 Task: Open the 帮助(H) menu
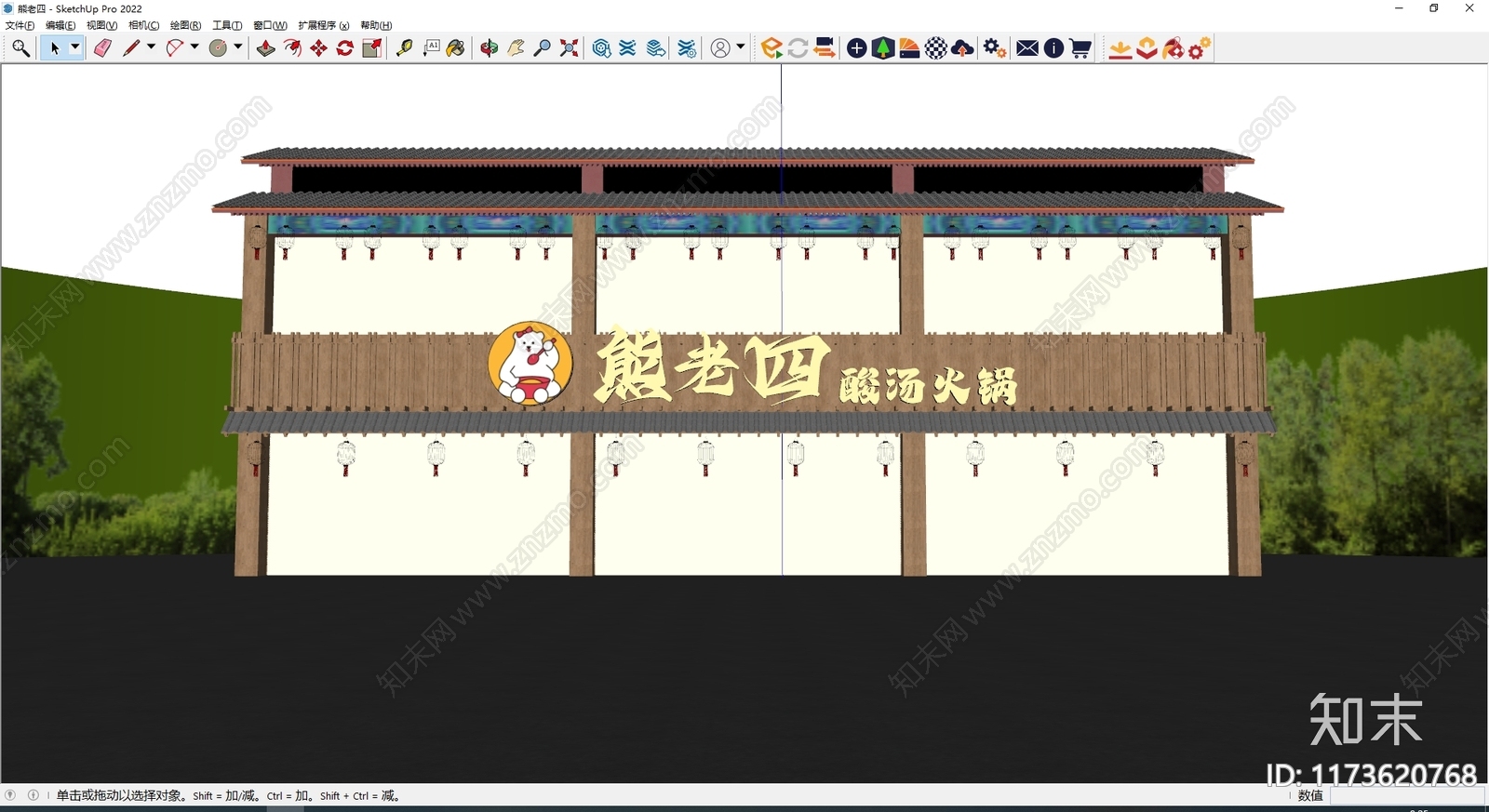point(376,25)
